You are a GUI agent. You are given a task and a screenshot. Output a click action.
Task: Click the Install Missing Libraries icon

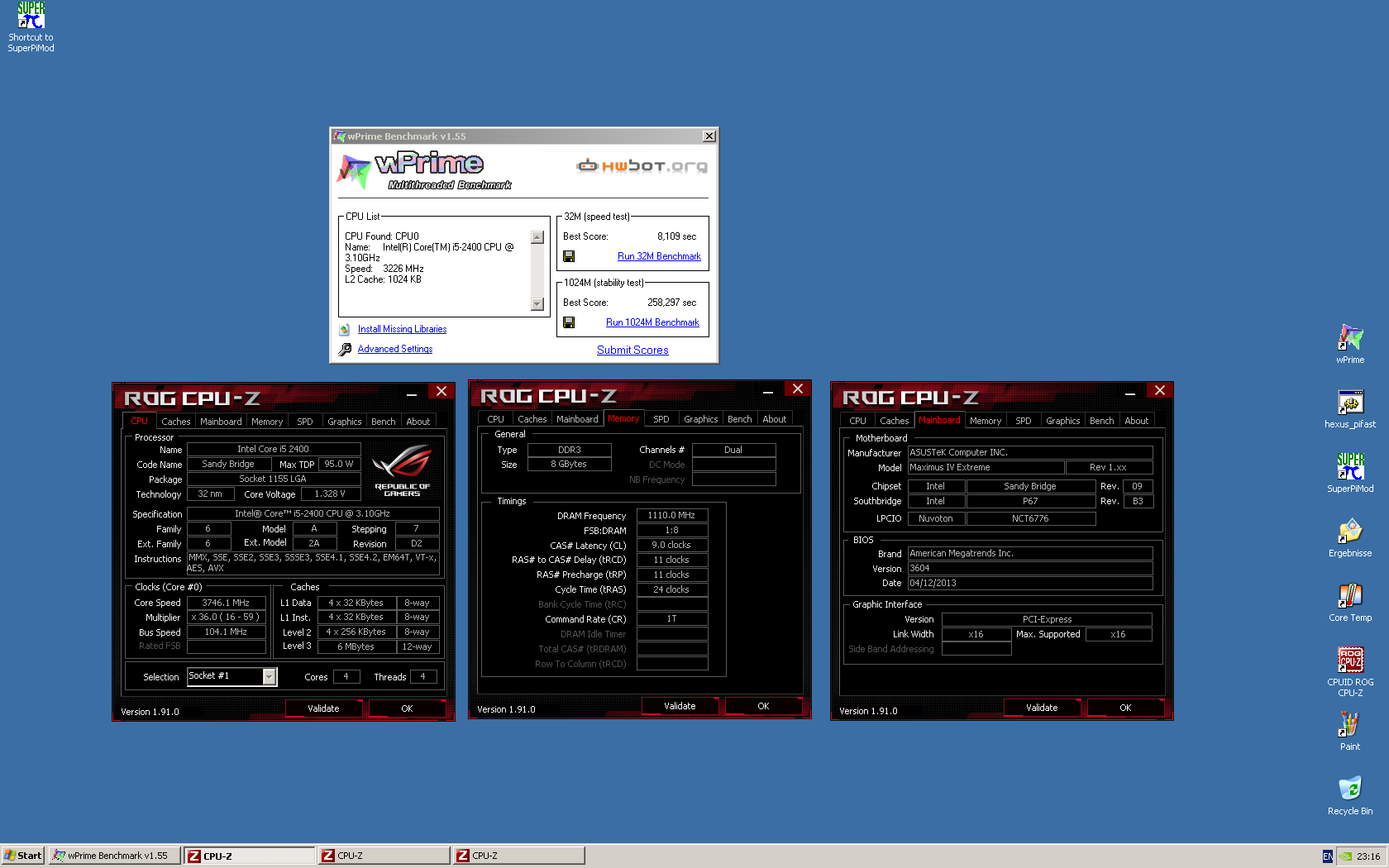point(345,329)
